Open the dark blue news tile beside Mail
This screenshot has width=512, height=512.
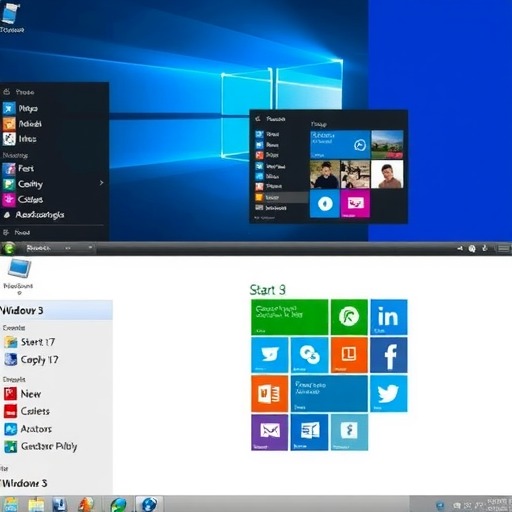point(309,432)
